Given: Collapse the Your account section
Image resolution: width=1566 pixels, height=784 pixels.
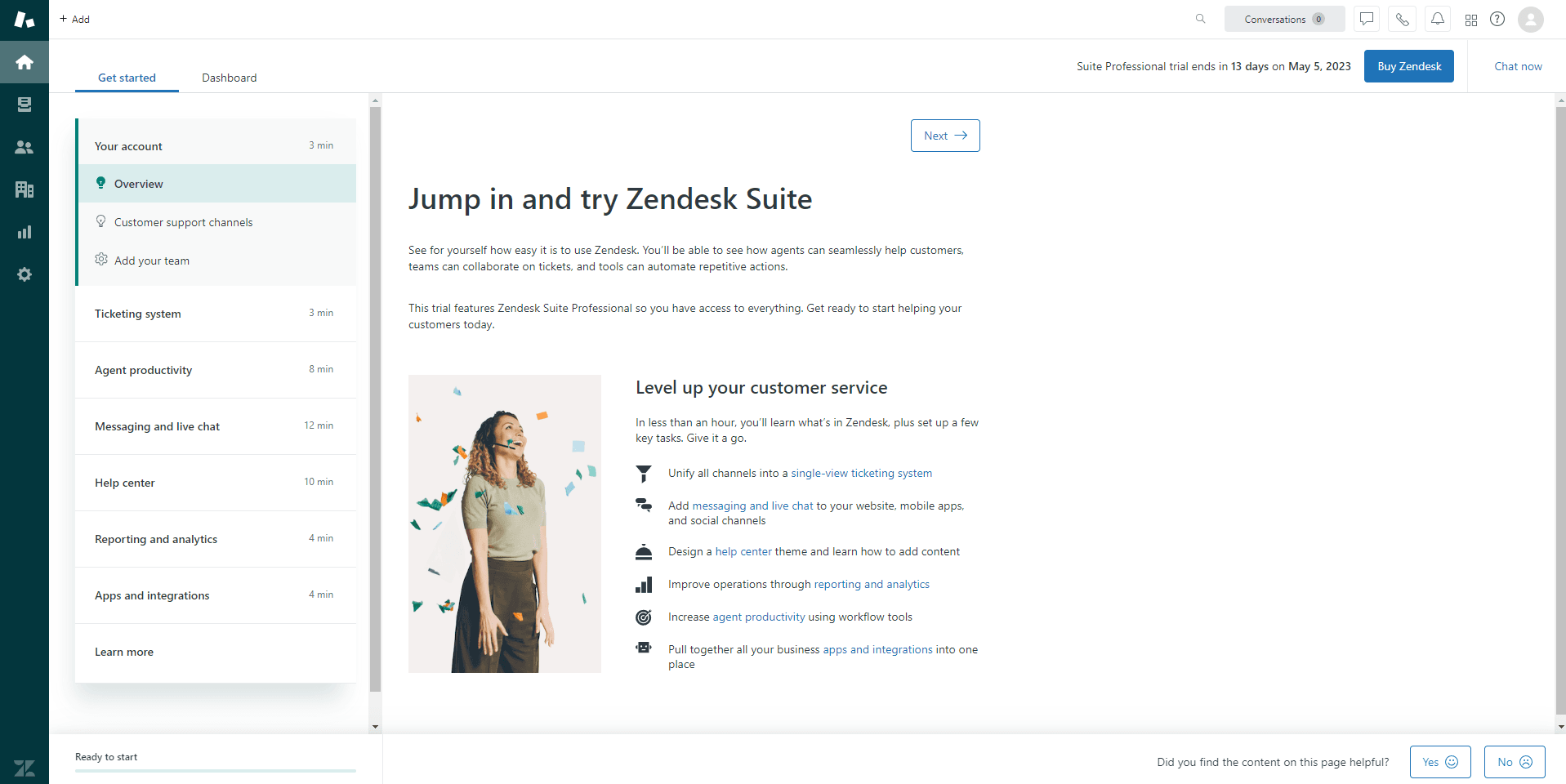Looking at the screenshot, I should tap(216, 145).
